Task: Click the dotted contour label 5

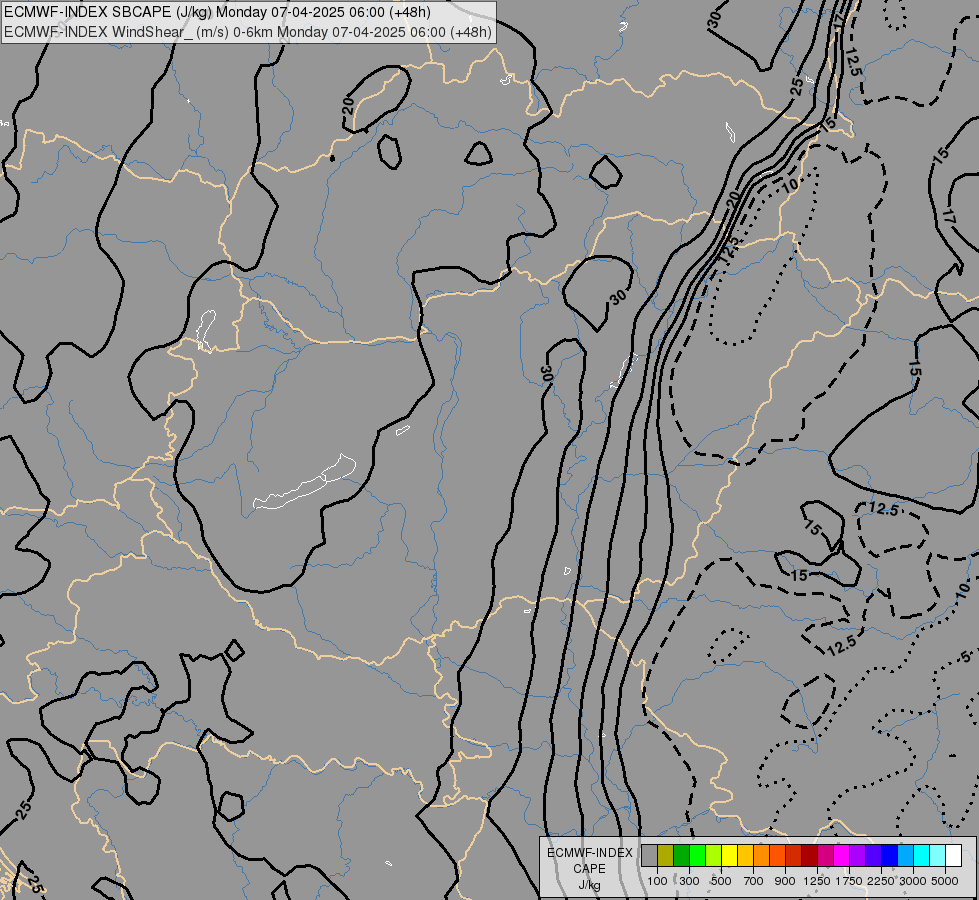Action: (x=965, y=656)
